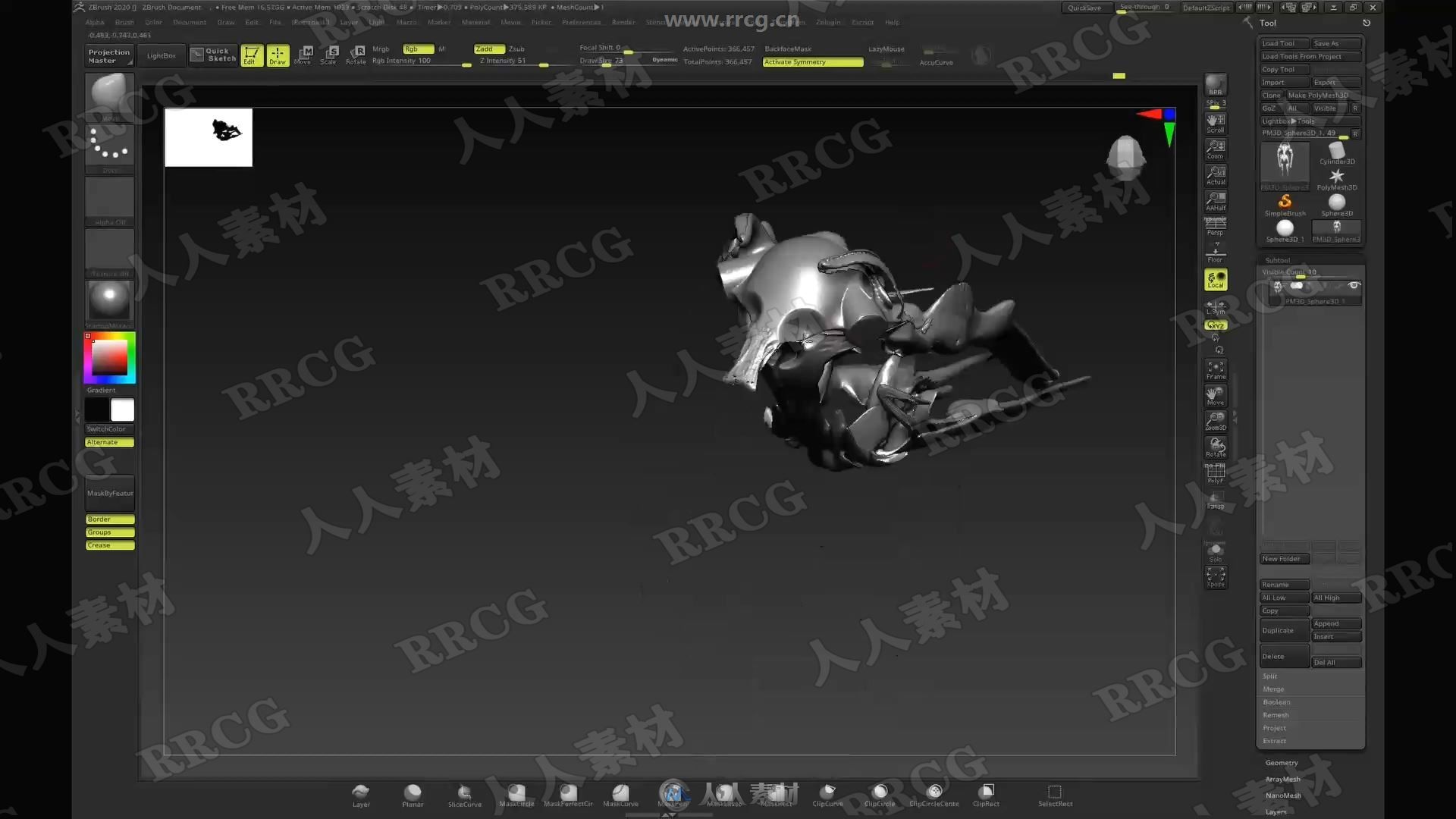Select the Scroll canvas tool

click(1216, 124)
